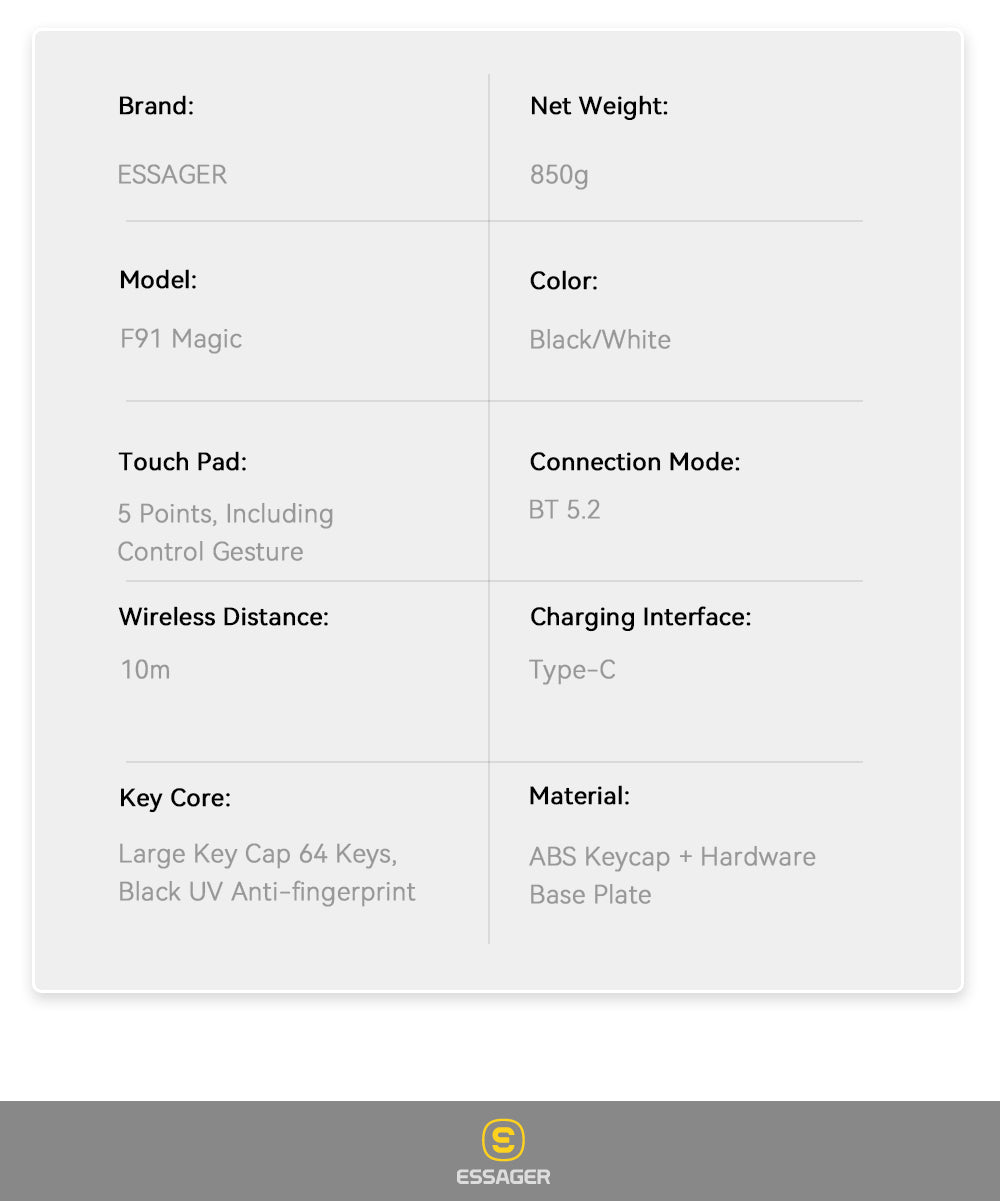Select the 850g weight value
Viewport: 1000px width, 1202px height.
pyautogui.click(x=559, y=175)
